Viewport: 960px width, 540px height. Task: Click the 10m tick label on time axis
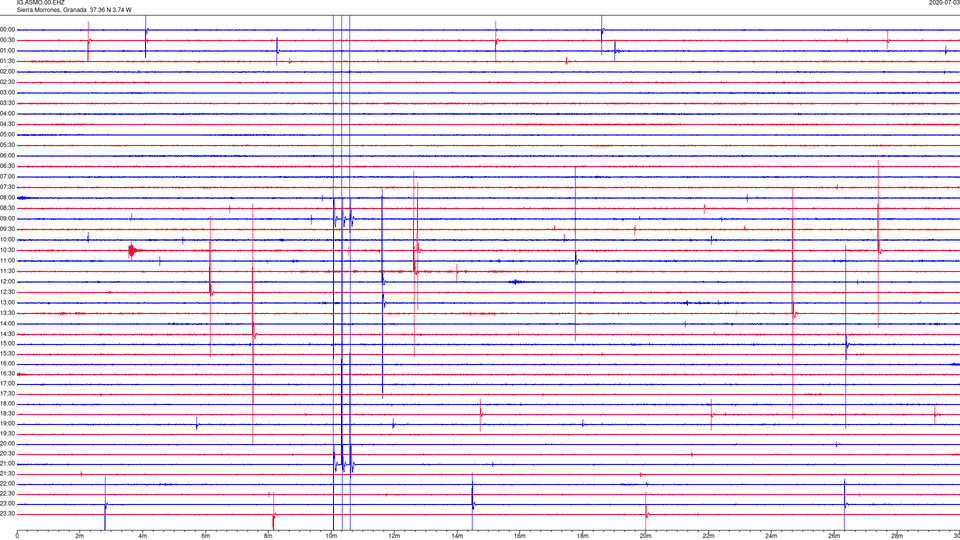click(331, 536)
